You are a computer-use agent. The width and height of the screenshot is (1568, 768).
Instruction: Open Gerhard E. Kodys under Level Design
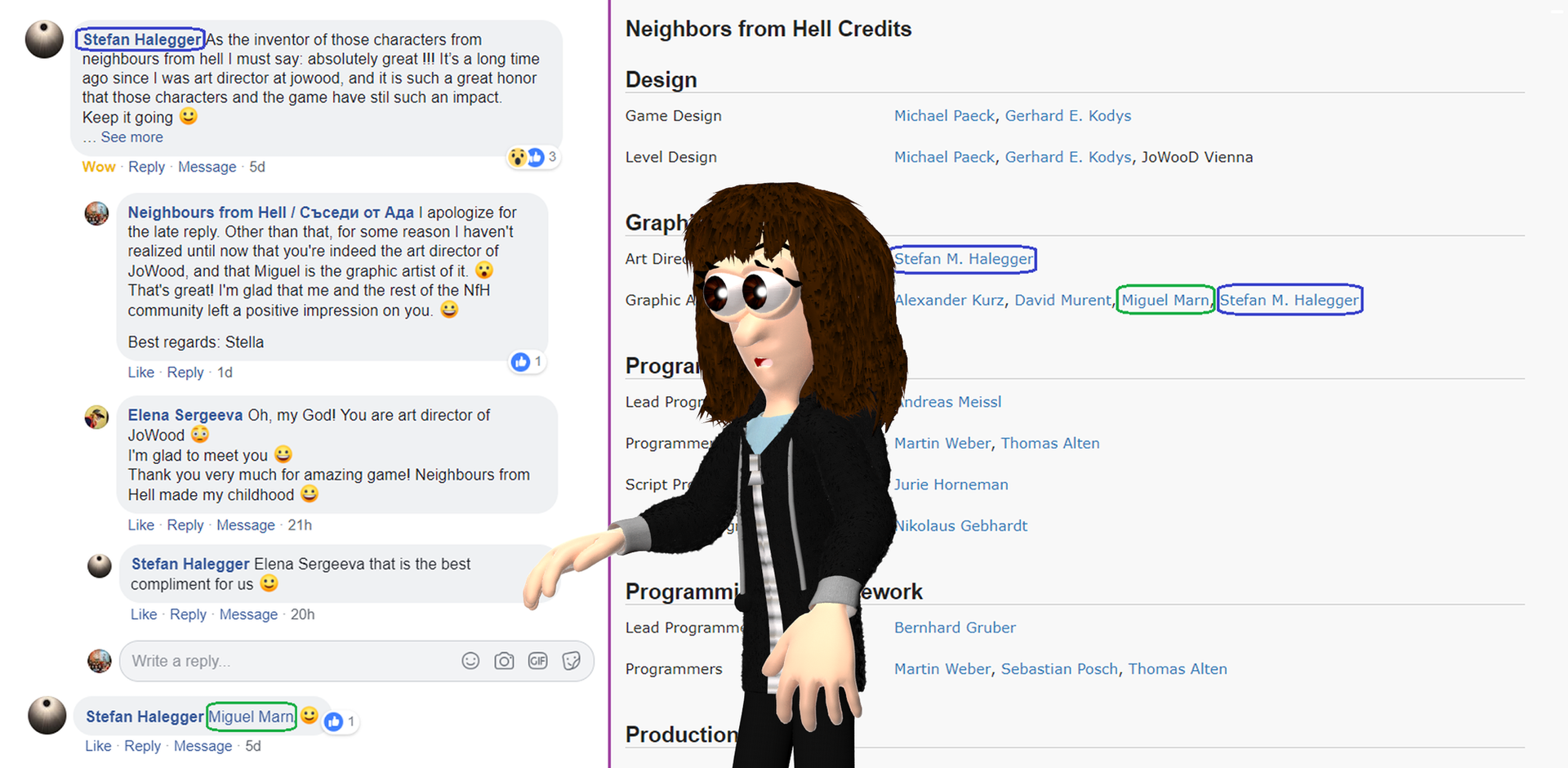[x=1067, y=157]
